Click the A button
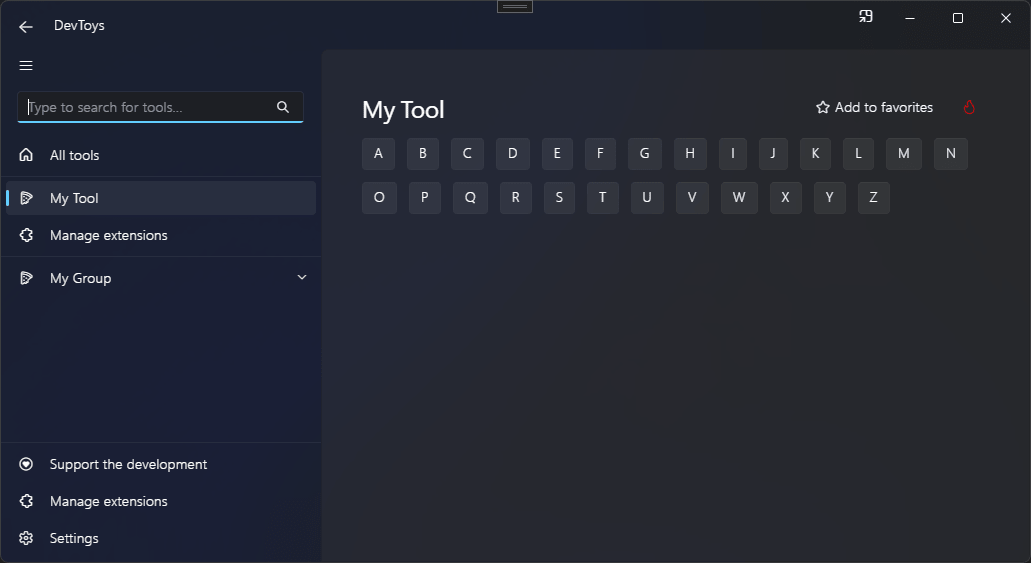This screenshot has height=563, width=1031. tap(378, 154)
